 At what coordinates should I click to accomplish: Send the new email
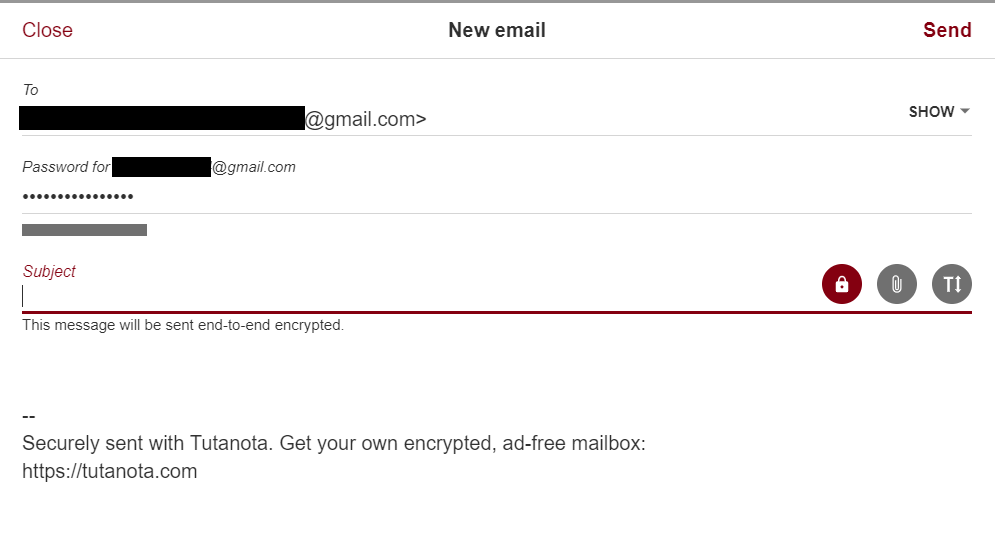click(x=947, y=30)
